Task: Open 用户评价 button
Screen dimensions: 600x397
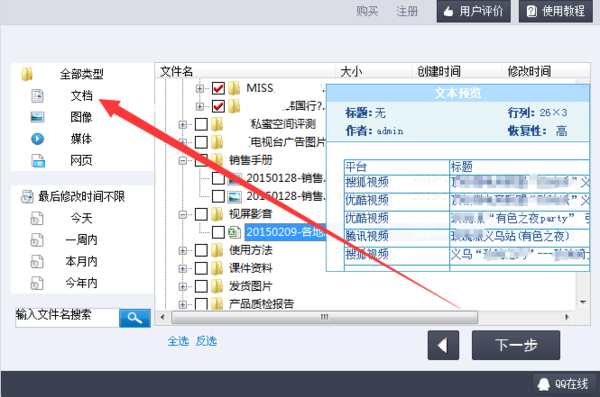Action: 474,11
